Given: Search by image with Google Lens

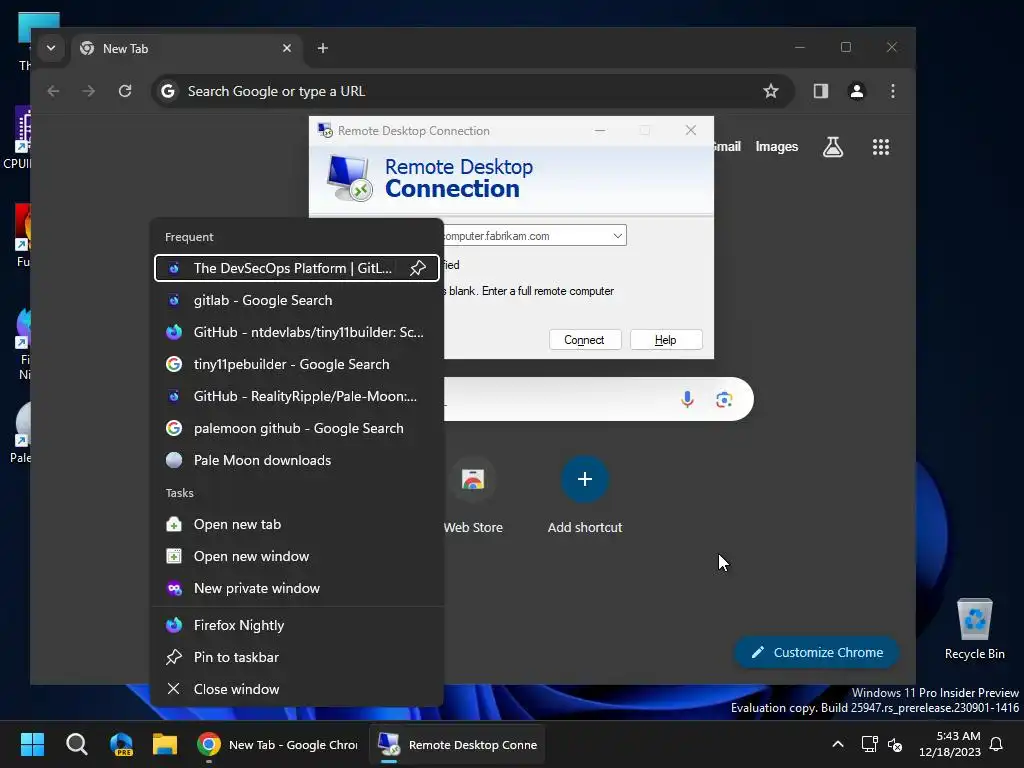Looking at the screenshot, I should pos(724,399).
